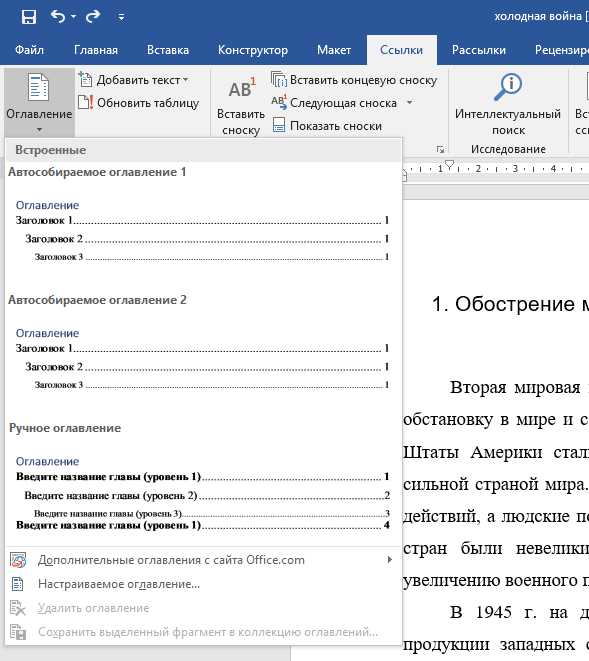The width and height of the screenshot is (589, 661).
Task: Click Обновить таблицу icon
Action: (x=86, y=102)
